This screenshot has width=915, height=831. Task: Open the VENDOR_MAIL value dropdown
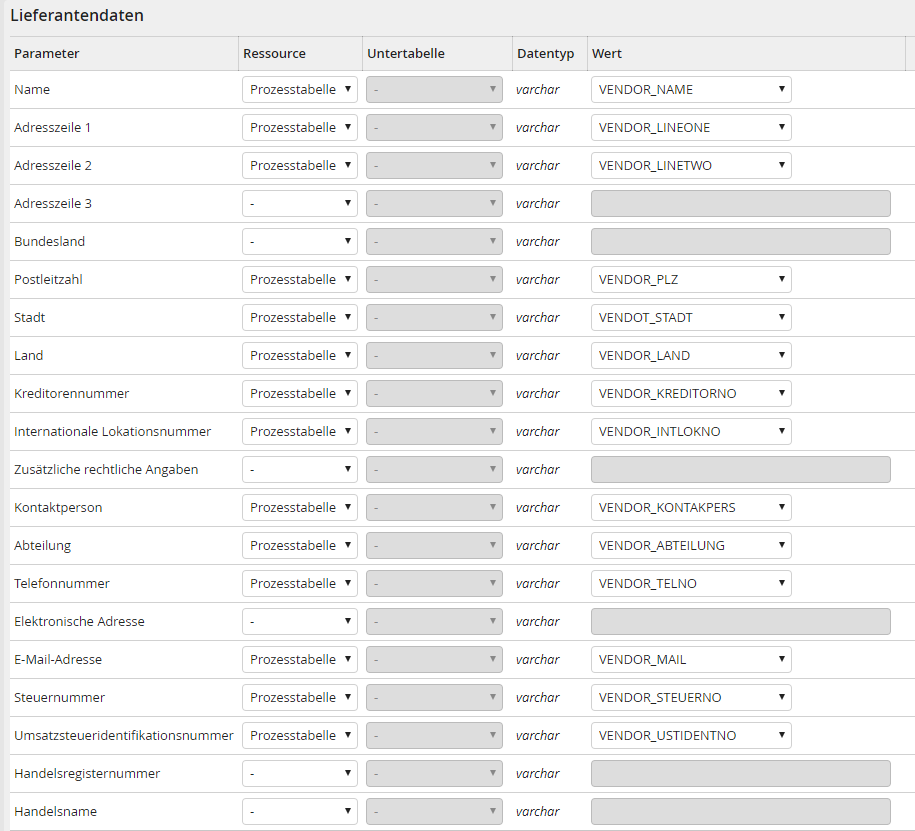pyautogui.click(x=691, y=659)
